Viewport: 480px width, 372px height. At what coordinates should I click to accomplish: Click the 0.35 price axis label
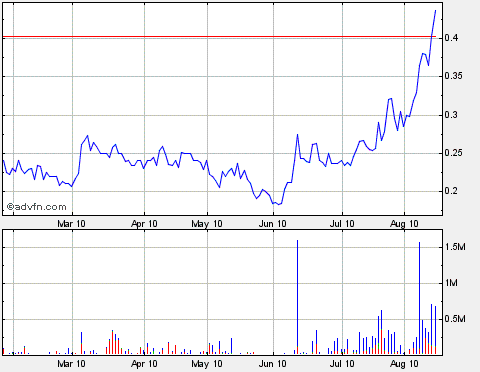[454, 76]
